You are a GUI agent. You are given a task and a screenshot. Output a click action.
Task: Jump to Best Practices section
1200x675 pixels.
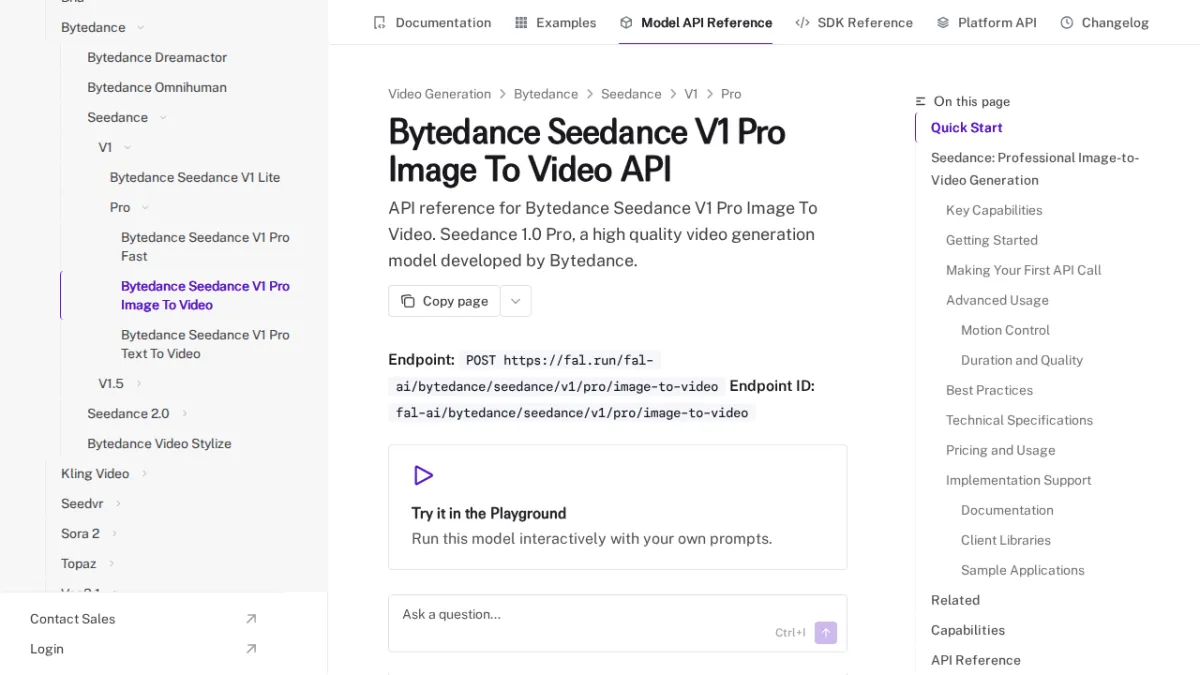[989, 390]
